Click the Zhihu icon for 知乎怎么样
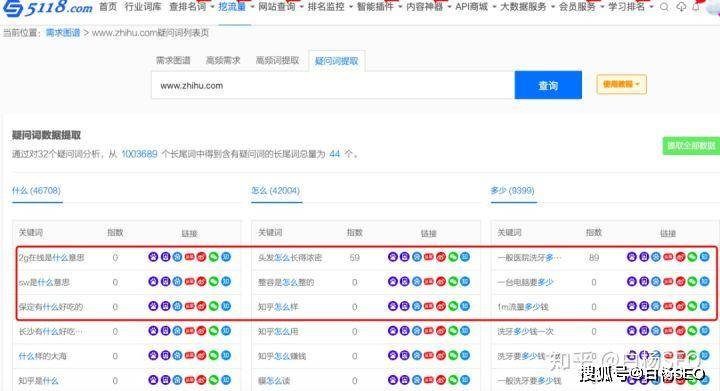The image size is (720, 391). pyautogui.click(x=465, y=306)
